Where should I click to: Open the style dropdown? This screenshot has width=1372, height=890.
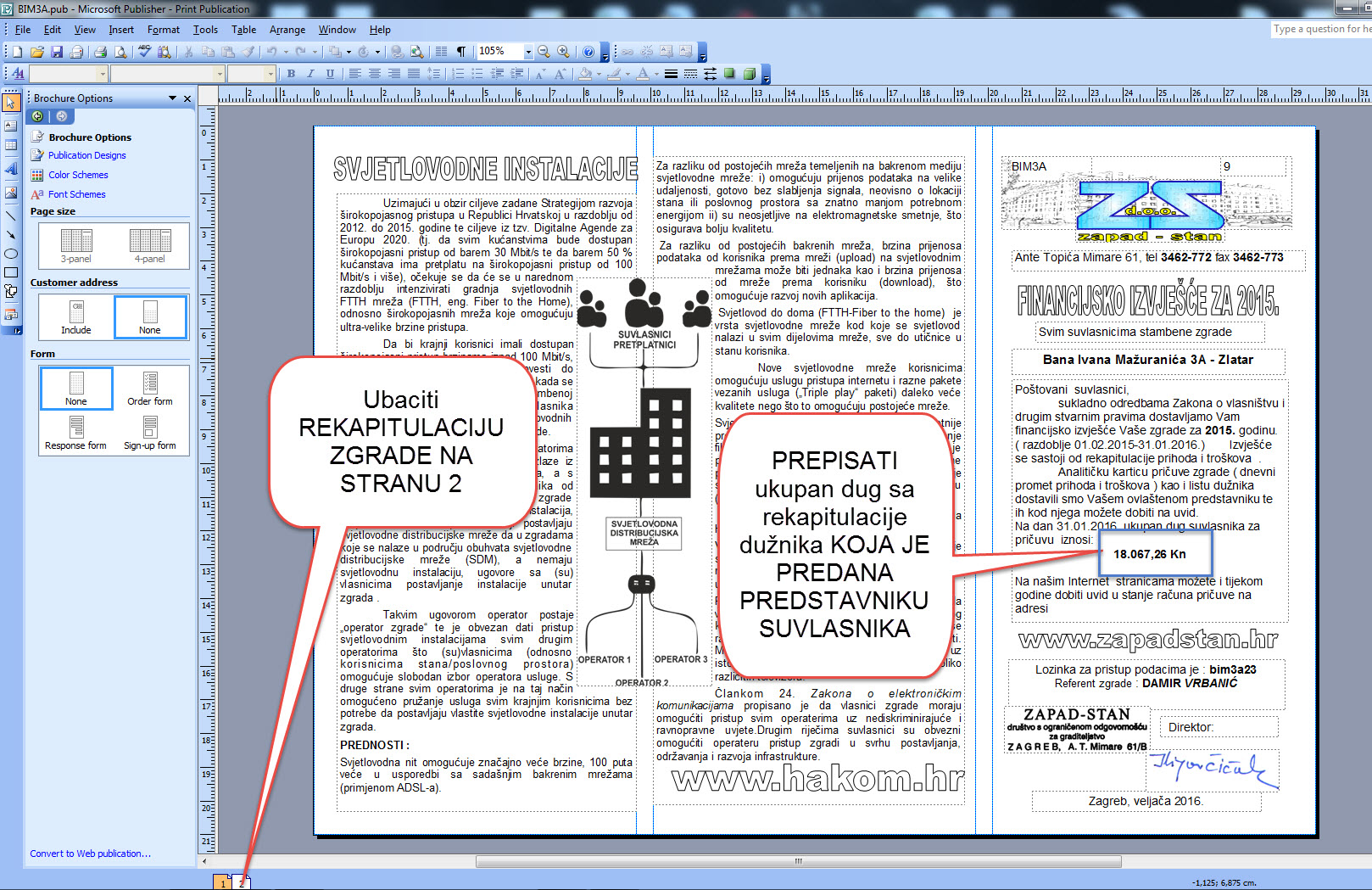(x=103, y=74)
